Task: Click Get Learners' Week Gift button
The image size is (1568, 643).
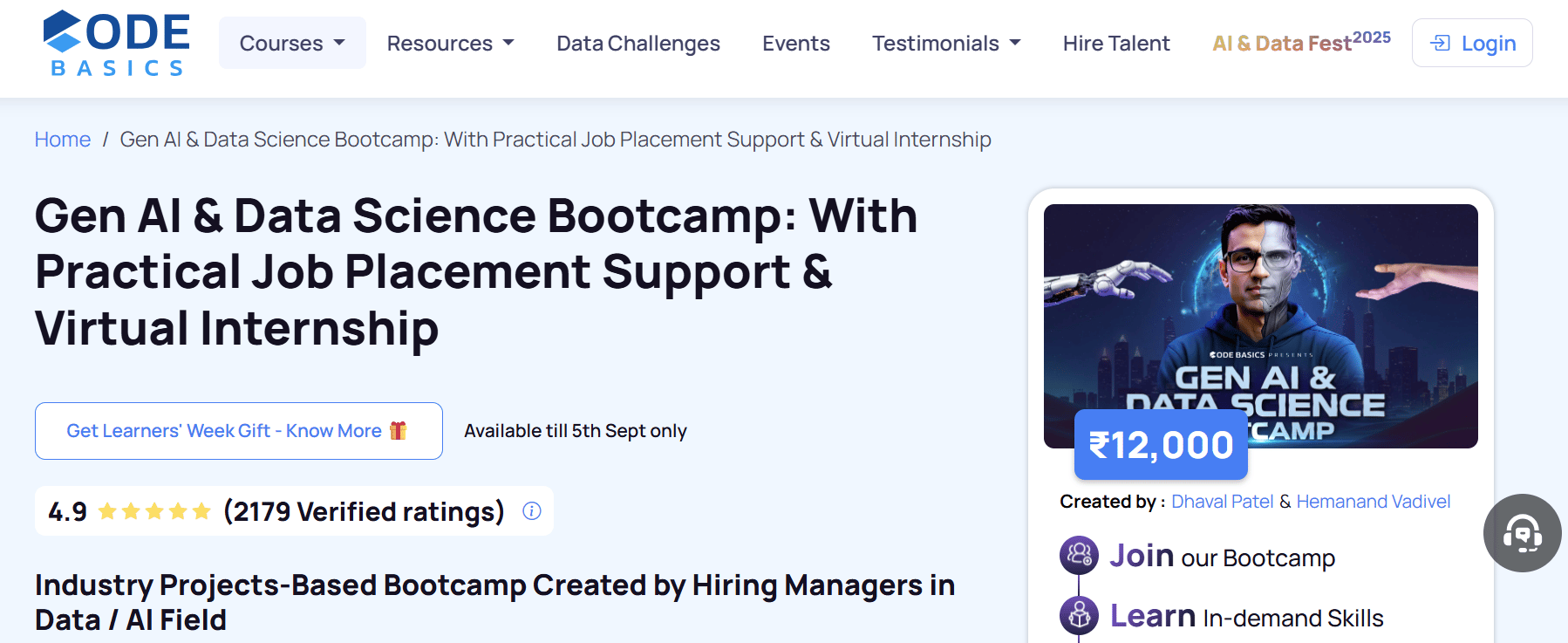Action: click(239, 431)
